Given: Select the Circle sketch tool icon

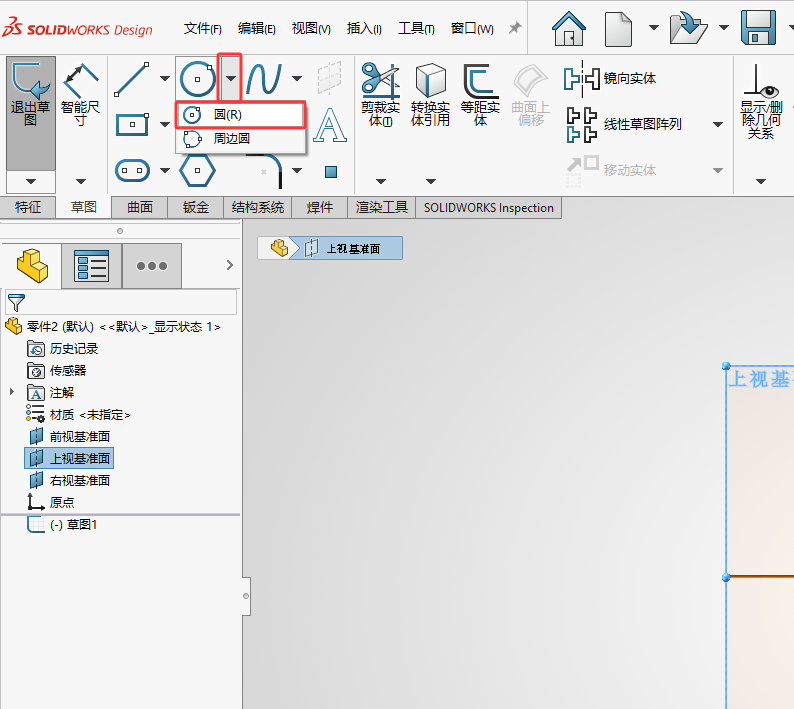Looking at the screenshot, I should tap(197, 79).
